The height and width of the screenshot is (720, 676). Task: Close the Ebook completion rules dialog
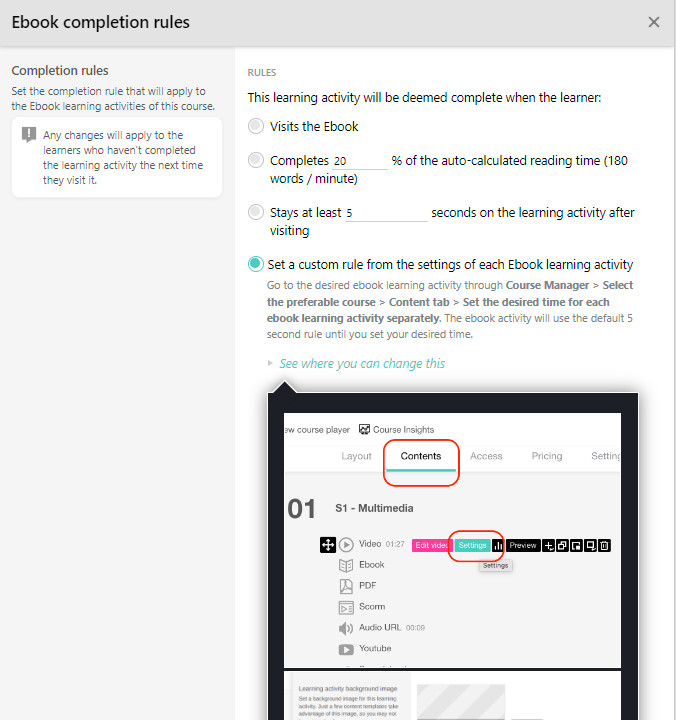point(654,22)
